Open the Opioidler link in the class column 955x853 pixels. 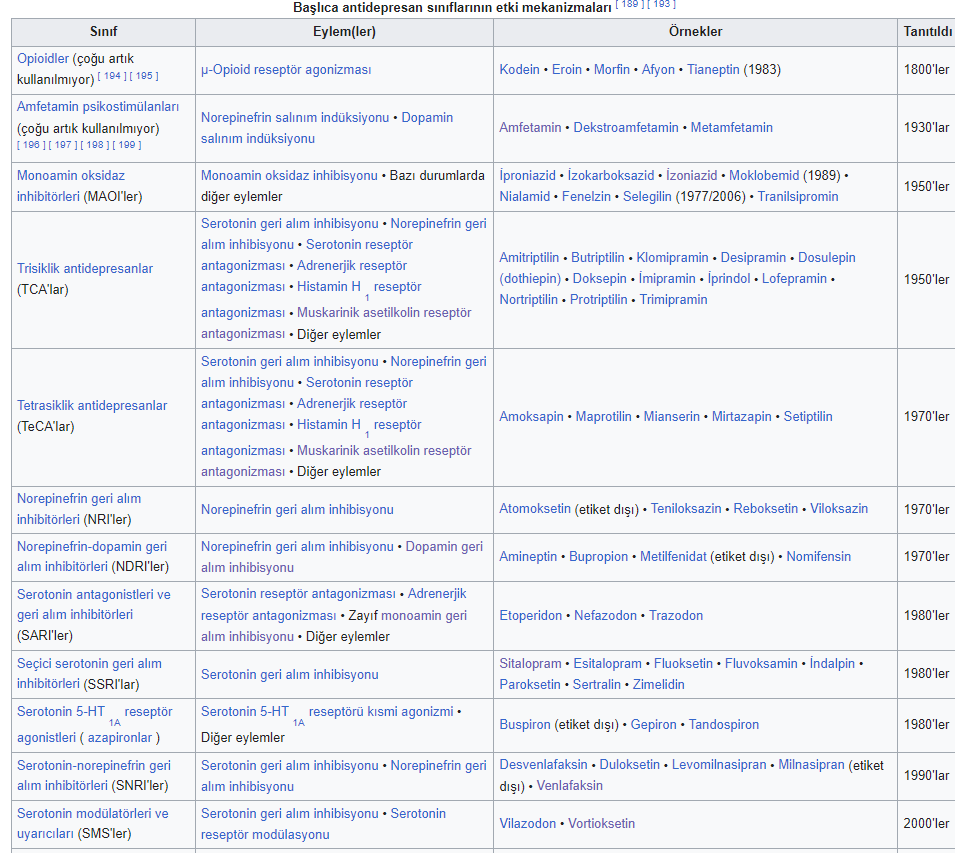(43, 58)
